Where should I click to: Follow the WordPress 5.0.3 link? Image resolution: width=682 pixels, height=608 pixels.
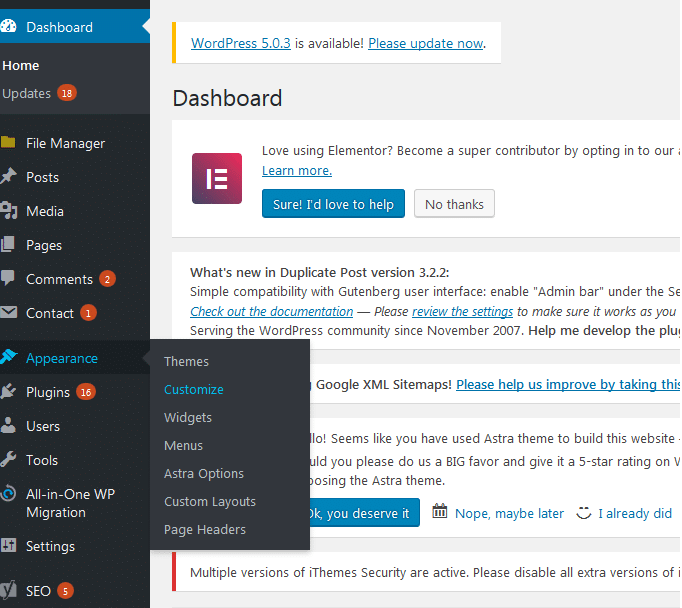[241, 43]
